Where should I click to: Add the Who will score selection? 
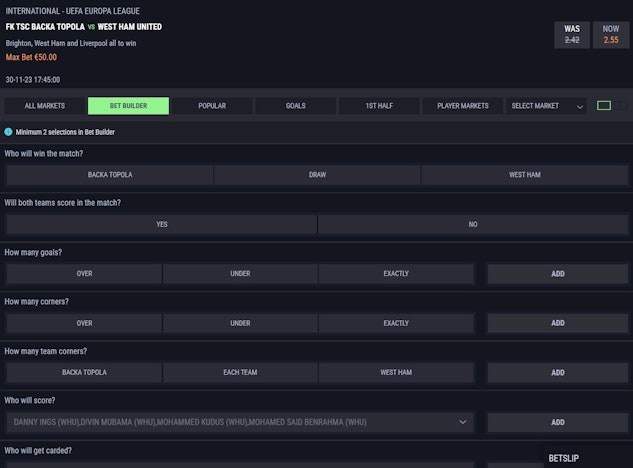click(x=558, y=422)
